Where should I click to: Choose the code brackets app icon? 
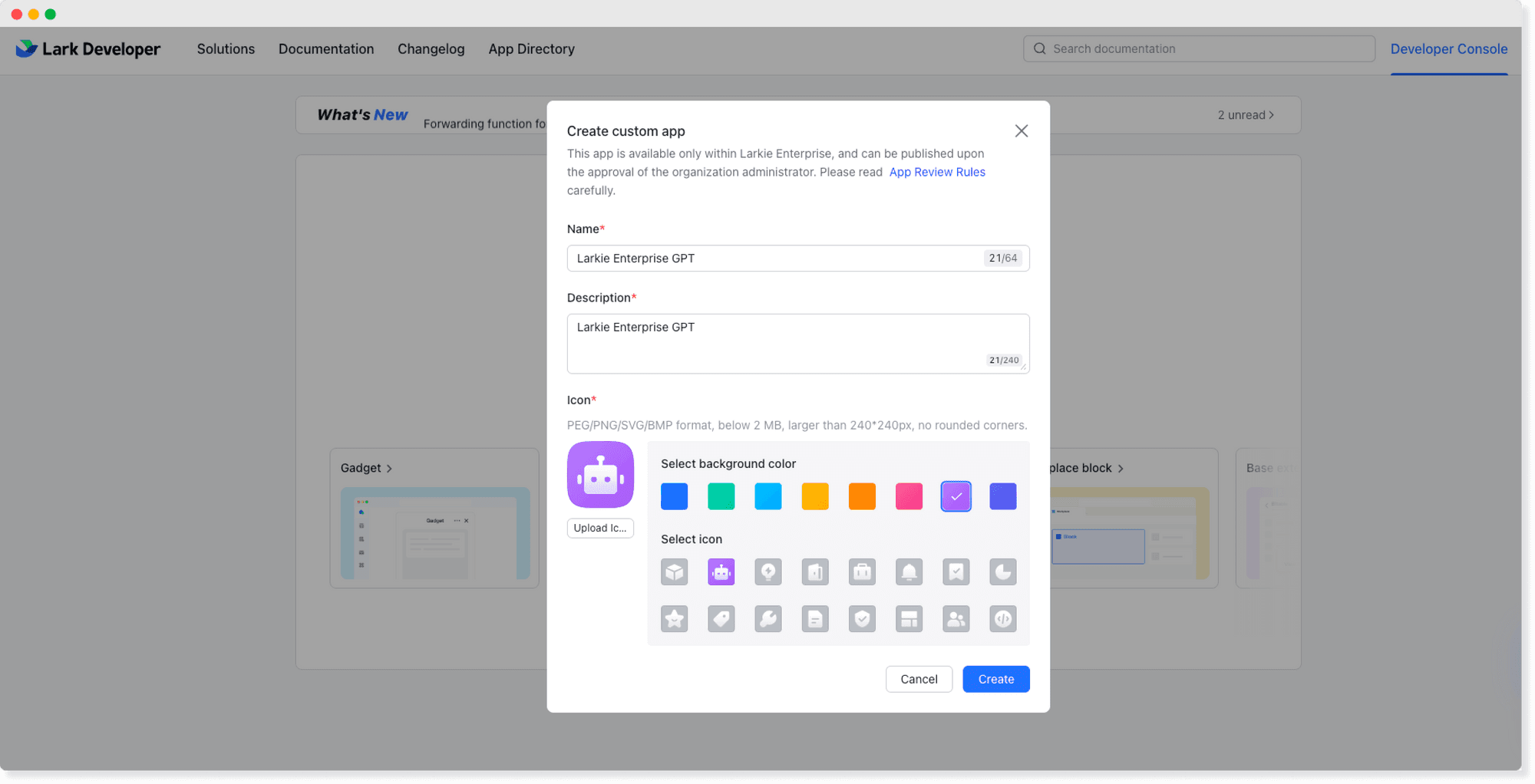click(x=1002, y=619)
